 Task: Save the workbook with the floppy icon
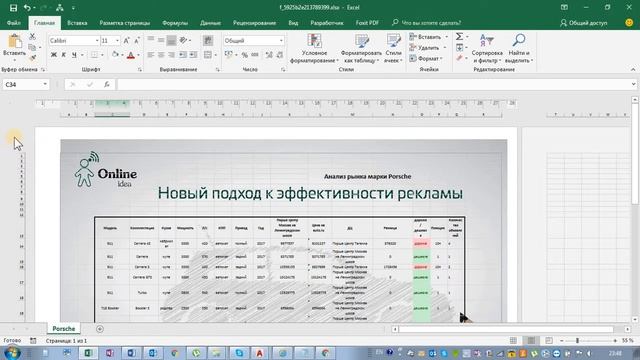pyautogui.click(x=13, y=8)
